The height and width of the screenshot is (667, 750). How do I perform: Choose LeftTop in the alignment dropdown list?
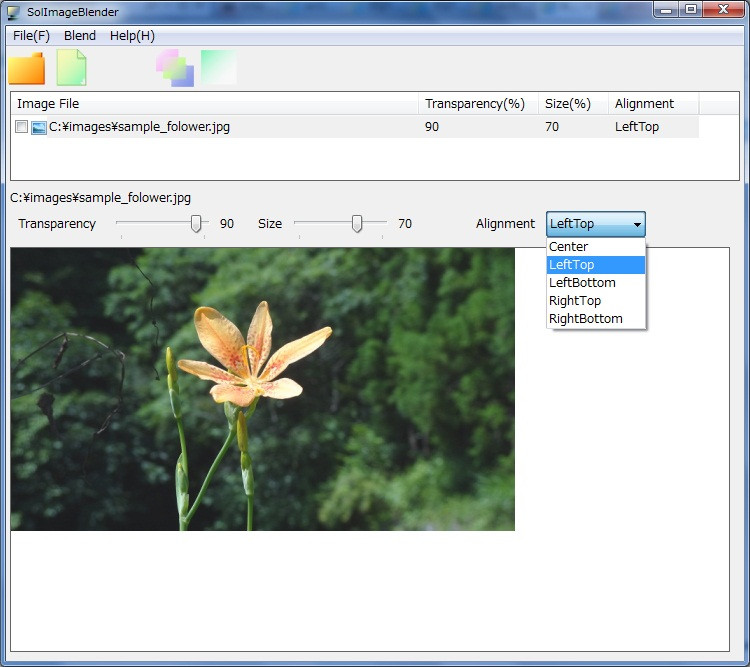[x=596, y=265]
